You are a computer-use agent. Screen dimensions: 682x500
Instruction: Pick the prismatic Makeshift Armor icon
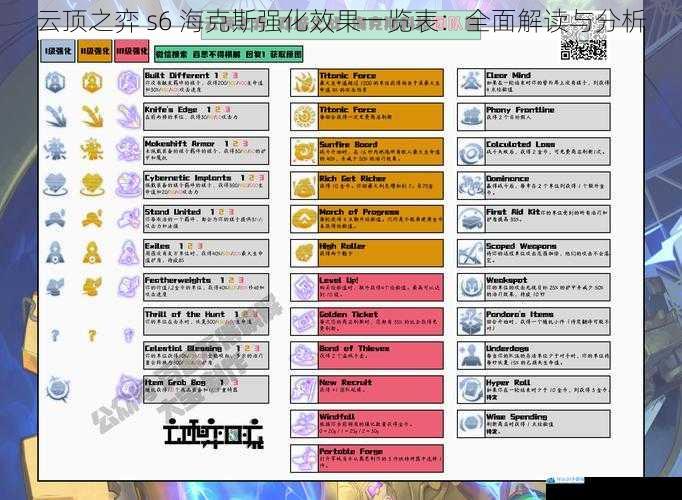(x=128, y=150)
